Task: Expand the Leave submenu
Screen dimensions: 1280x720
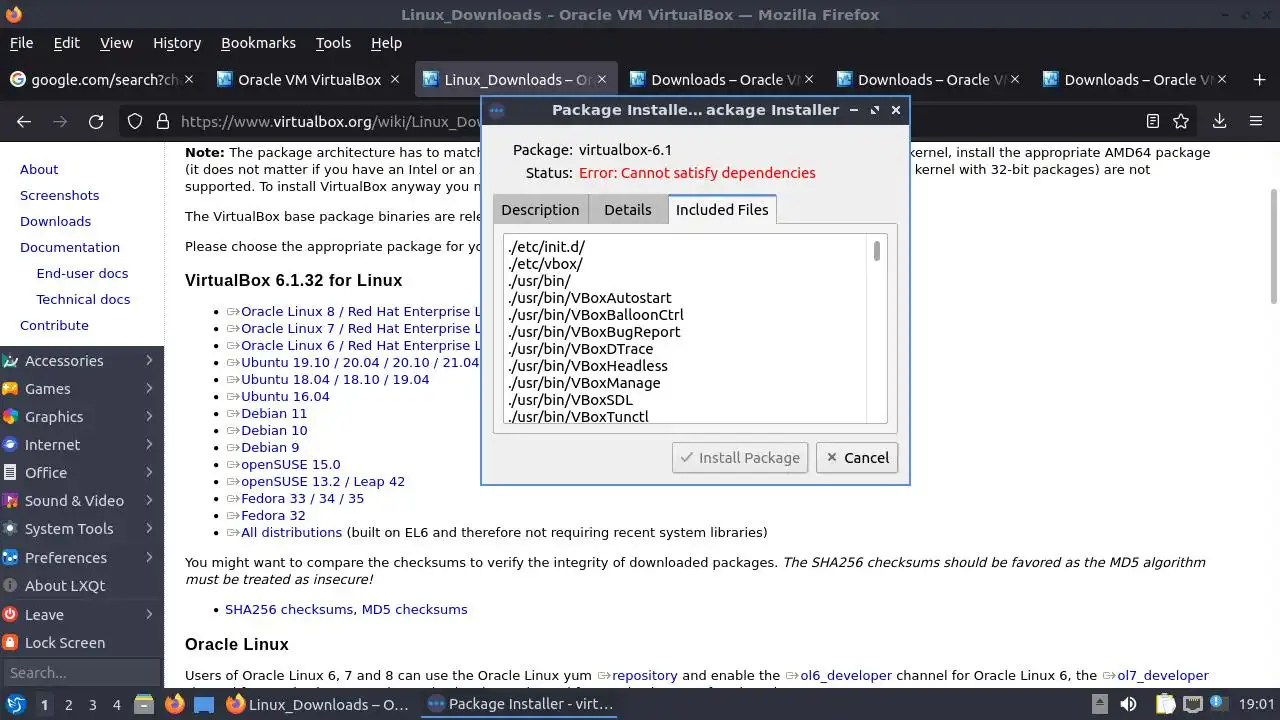Action: click(x=80, y=614)
